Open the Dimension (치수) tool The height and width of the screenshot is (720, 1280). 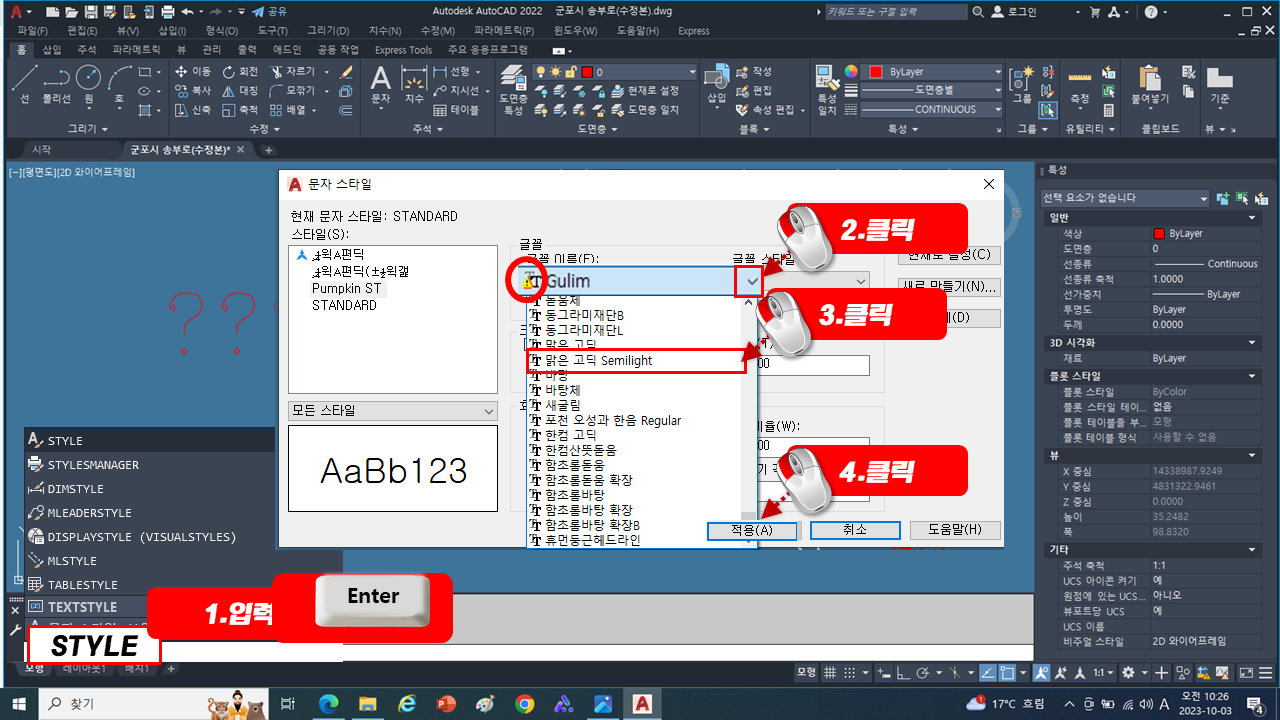coord(414,85)
